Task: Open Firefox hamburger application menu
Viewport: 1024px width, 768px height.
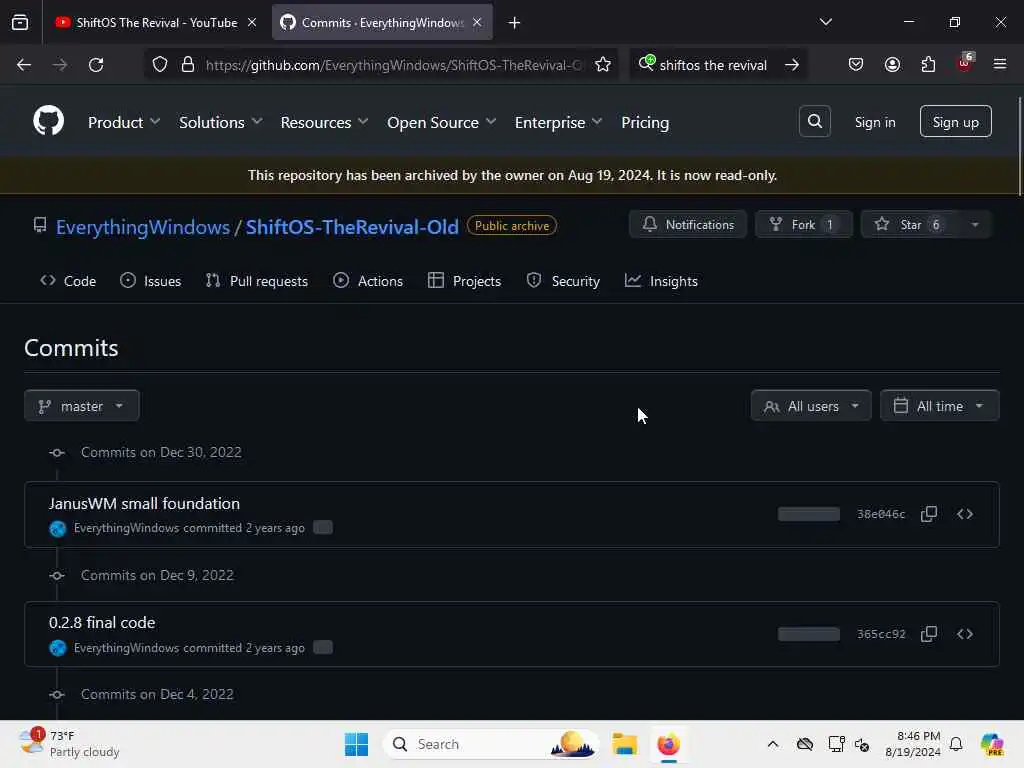Action: 1000,64
